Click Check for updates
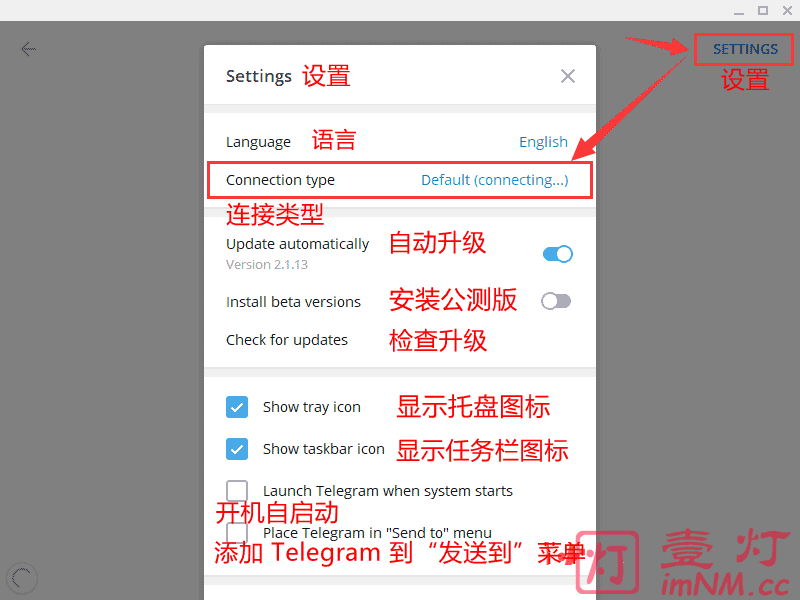The image size is (800, 600). pyautogui.click(x=287, y=340)
